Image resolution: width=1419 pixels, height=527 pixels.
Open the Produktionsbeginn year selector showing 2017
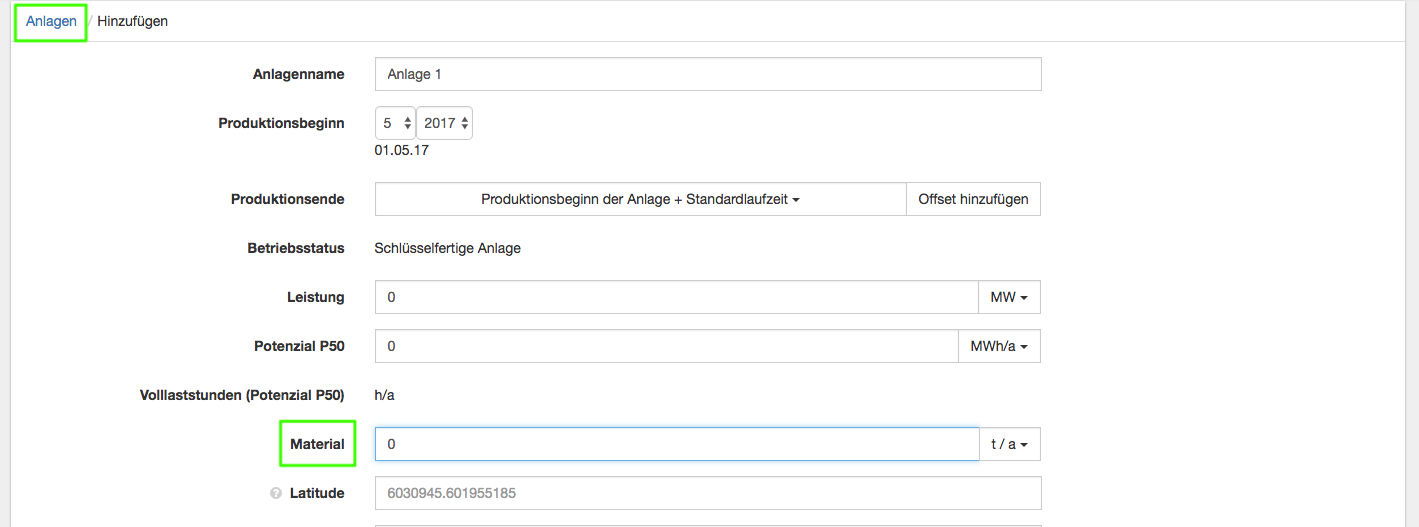445,123
